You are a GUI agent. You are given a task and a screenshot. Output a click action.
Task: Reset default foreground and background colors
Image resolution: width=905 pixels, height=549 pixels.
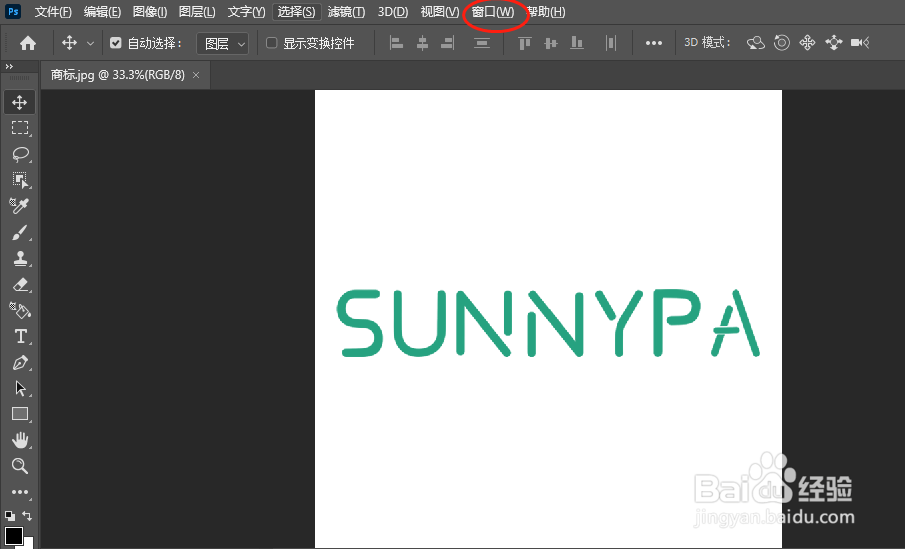point(10,516)
